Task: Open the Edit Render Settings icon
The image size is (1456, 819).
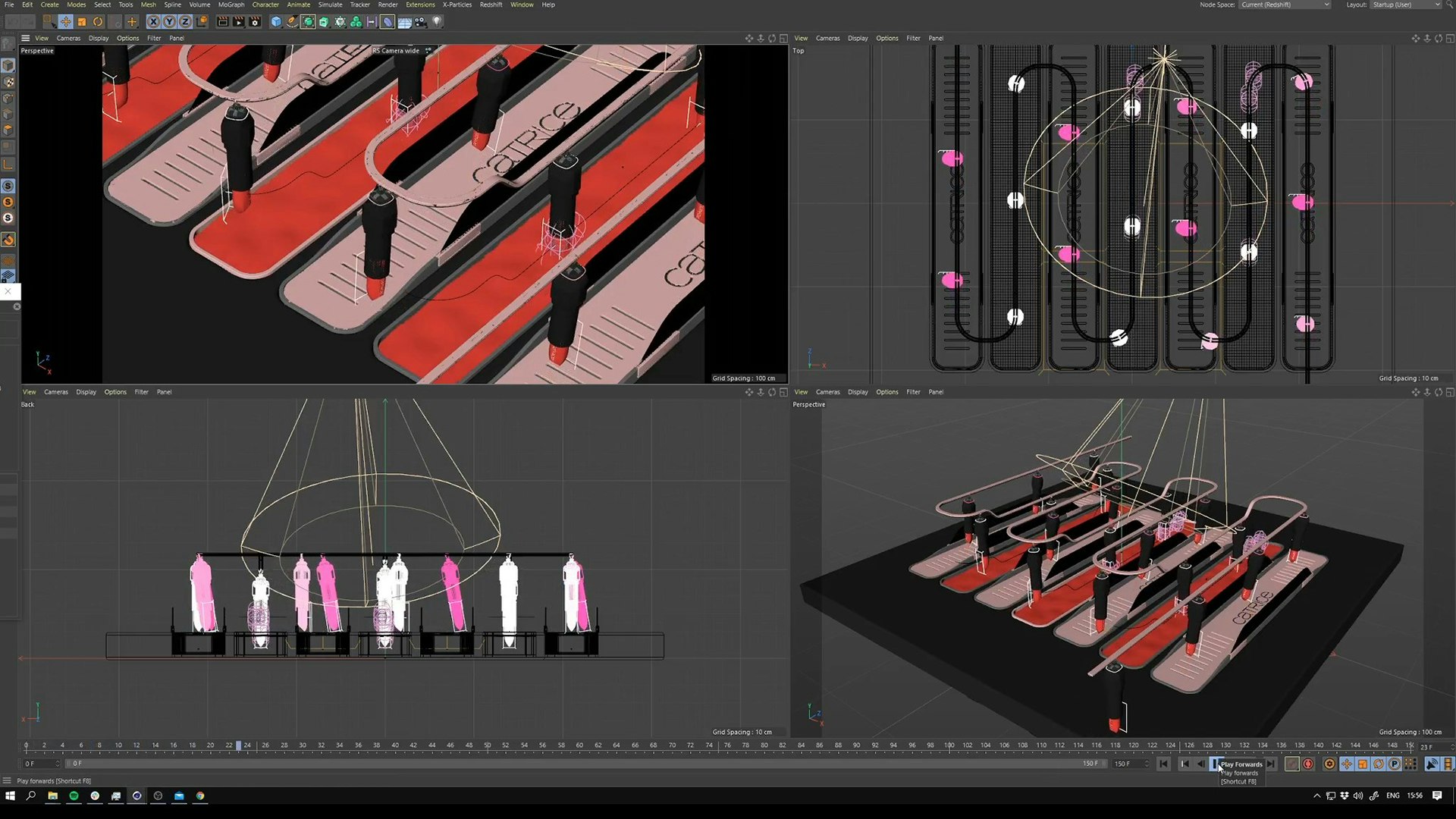Action: [x=255, y=22]
